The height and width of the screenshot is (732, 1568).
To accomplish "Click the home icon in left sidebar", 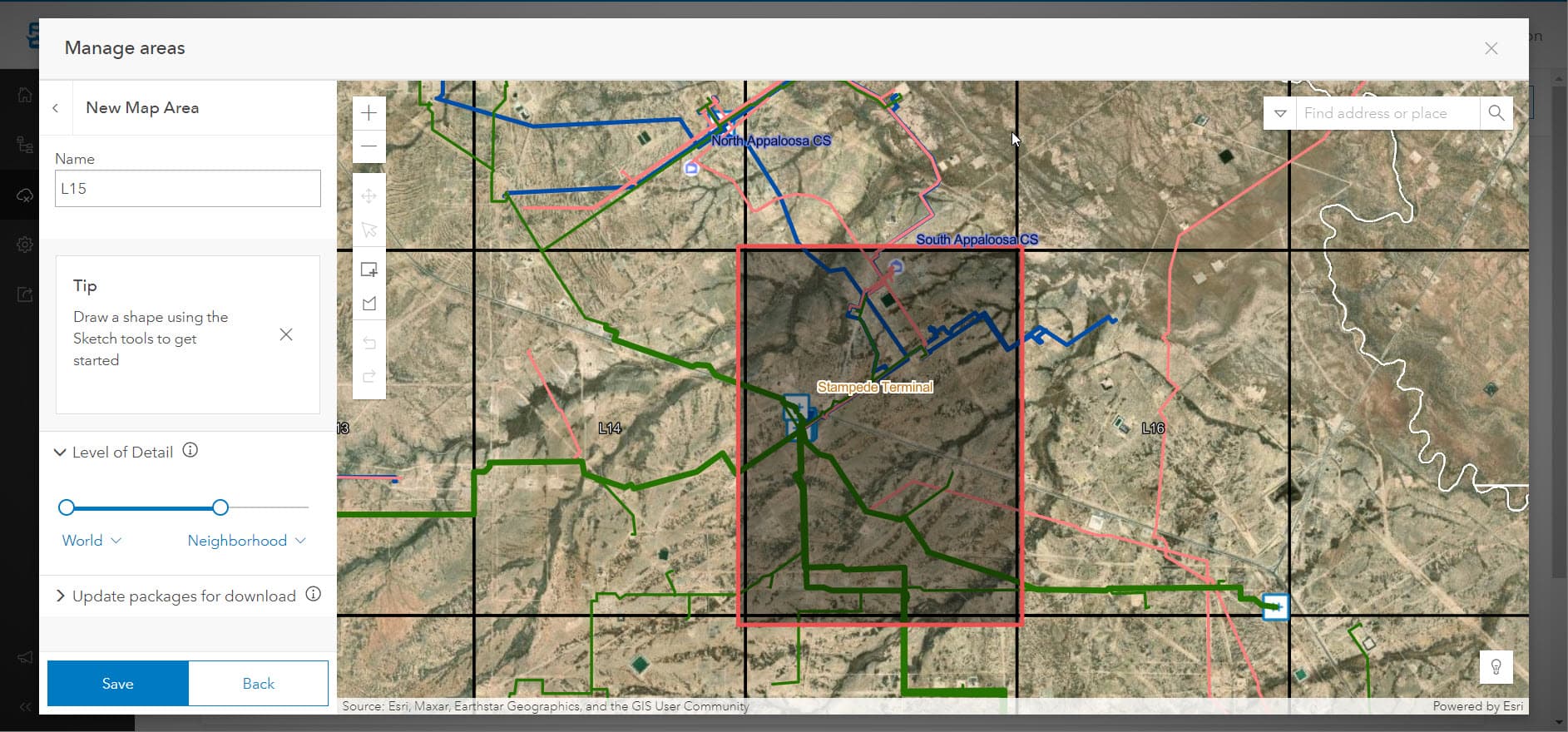I will click(25, 95).
